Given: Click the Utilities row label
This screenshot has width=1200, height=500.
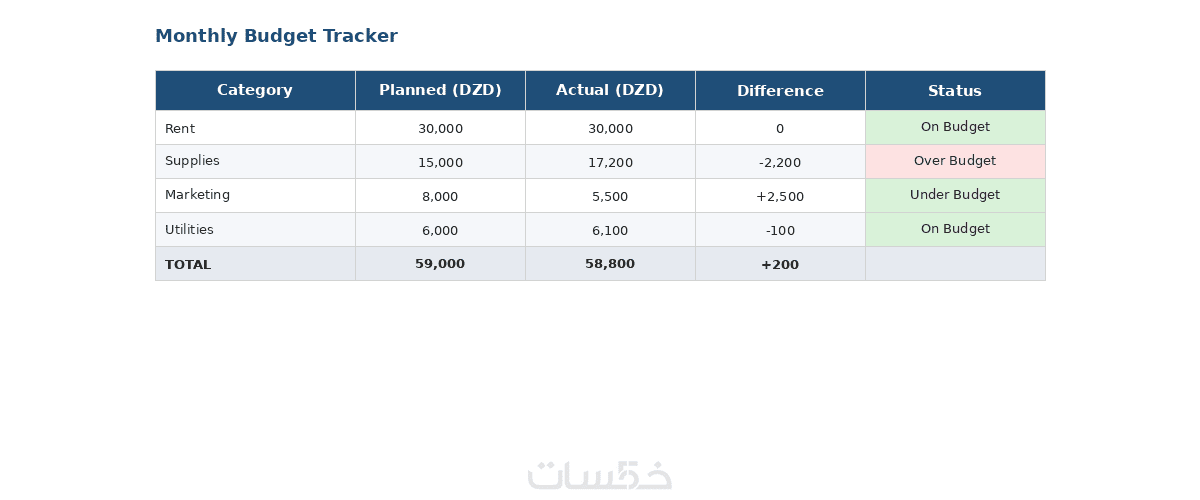Looking at the screenshot, I should [x=189, y=229].
